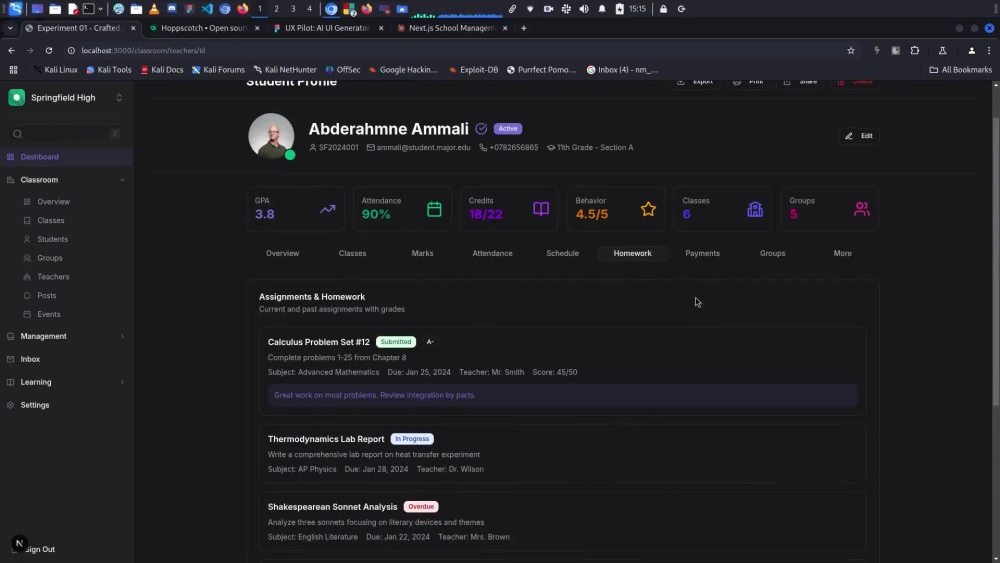Launch VS Code from the top panel

pos(207,9)
